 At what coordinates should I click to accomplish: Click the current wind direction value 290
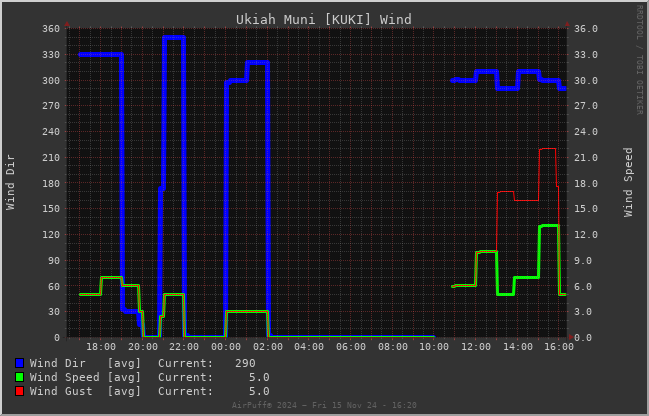coord(245,363)
